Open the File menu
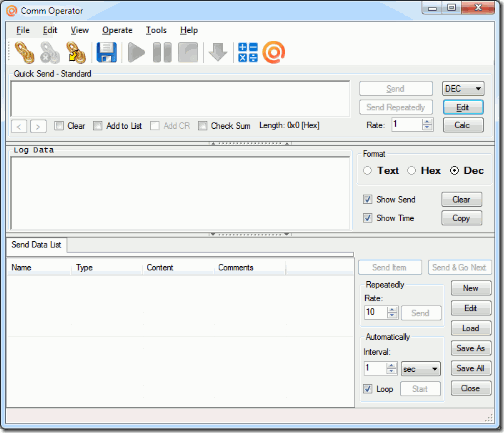This screenshot has width=504, height=433. tap(23, 30)
